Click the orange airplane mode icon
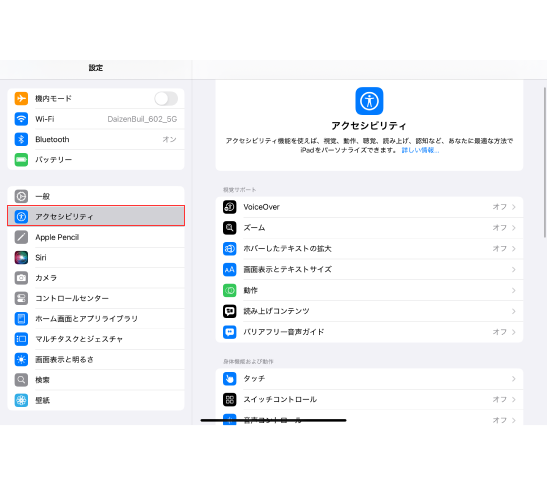The width and height of the screenshot is (547, 500). pyautogui.click(x=21, y=99)
